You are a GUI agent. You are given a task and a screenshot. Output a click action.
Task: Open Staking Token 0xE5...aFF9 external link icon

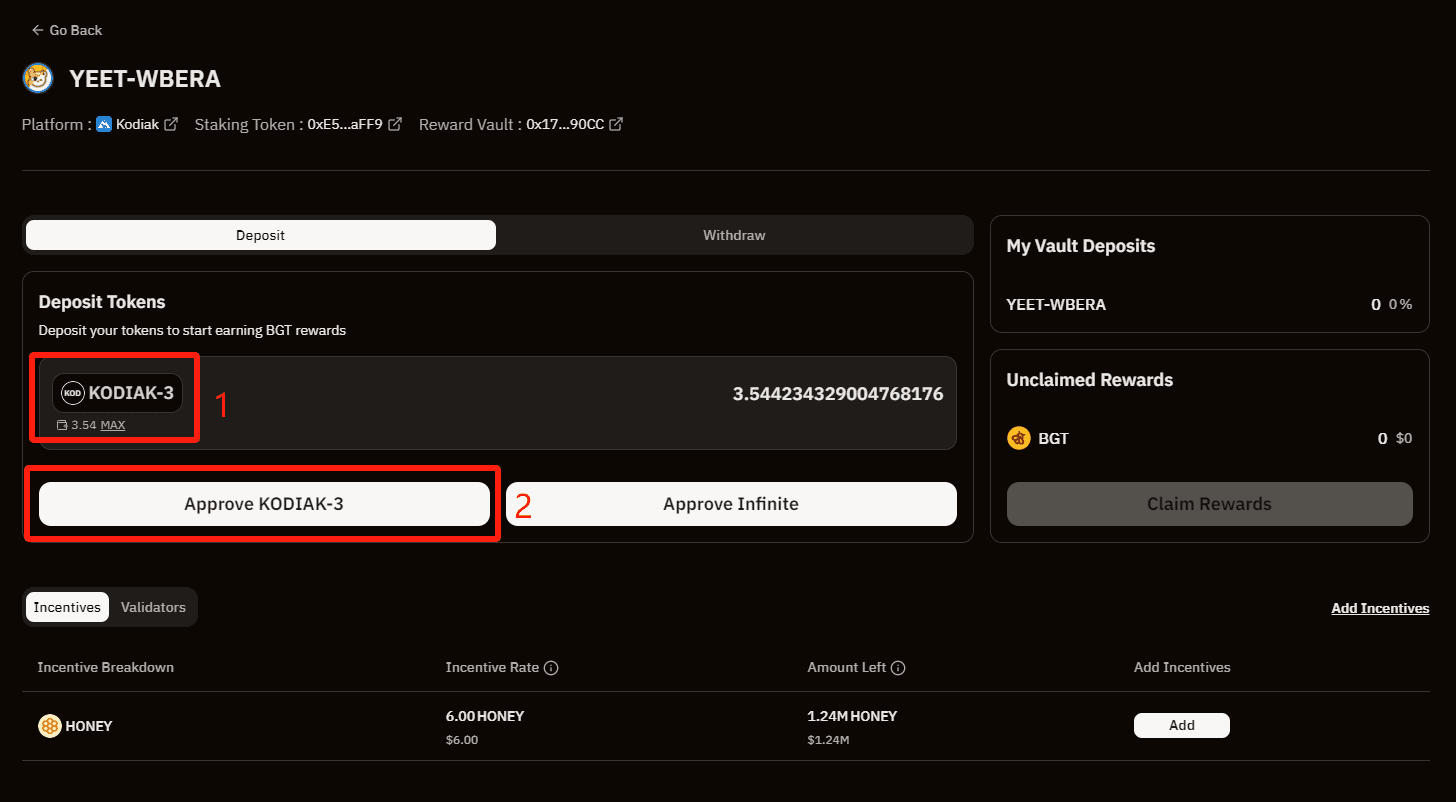coord(395,125)
